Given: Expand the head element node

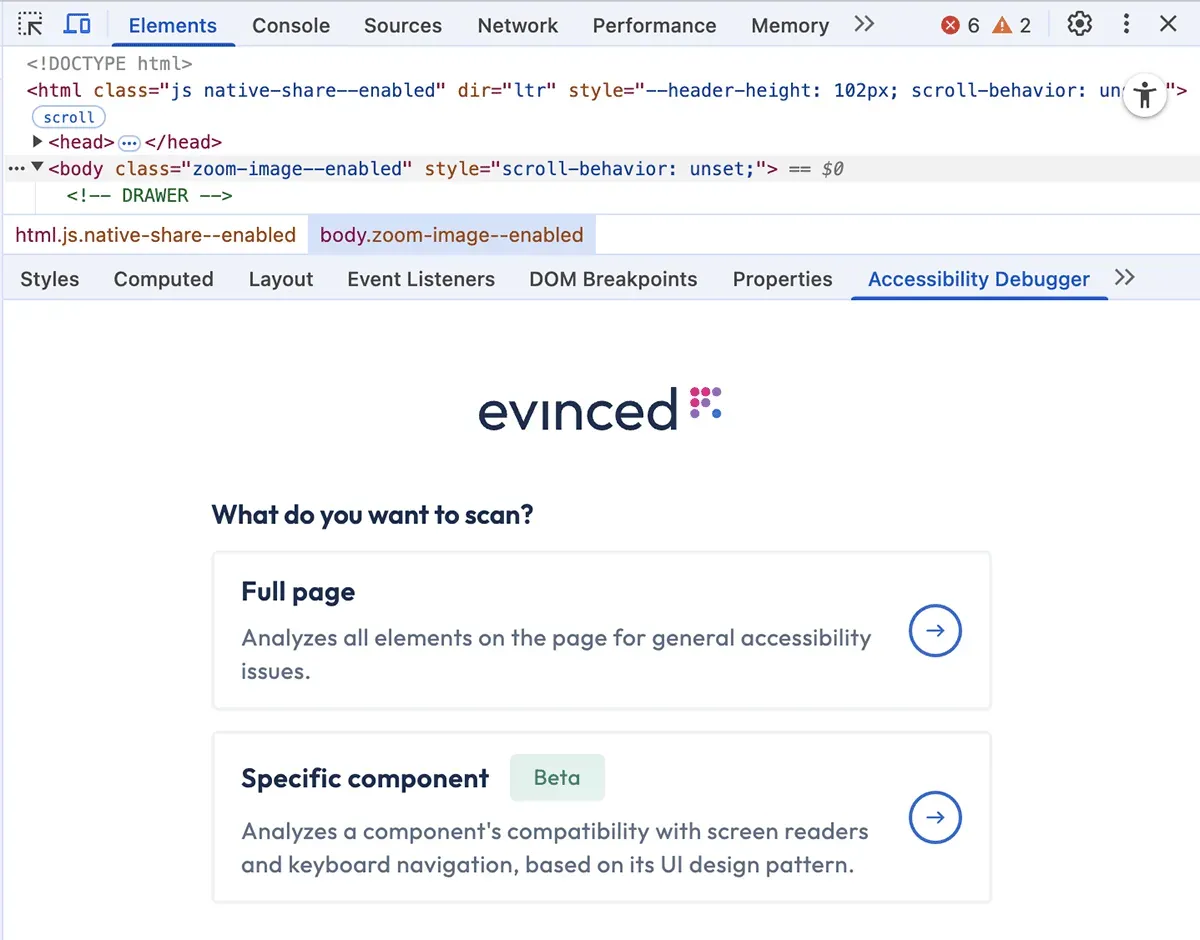Looking at the screenshot, I should (x=38, y=142).
